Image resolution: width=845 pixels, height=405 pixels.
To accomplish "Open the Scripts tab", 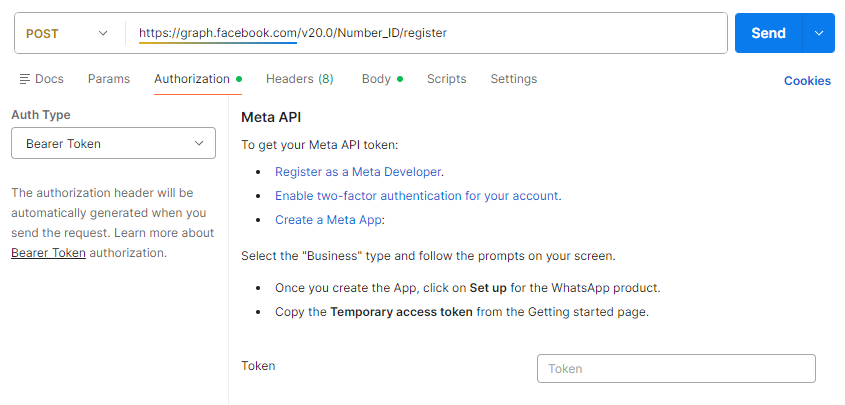I will (x=447, y=79).
